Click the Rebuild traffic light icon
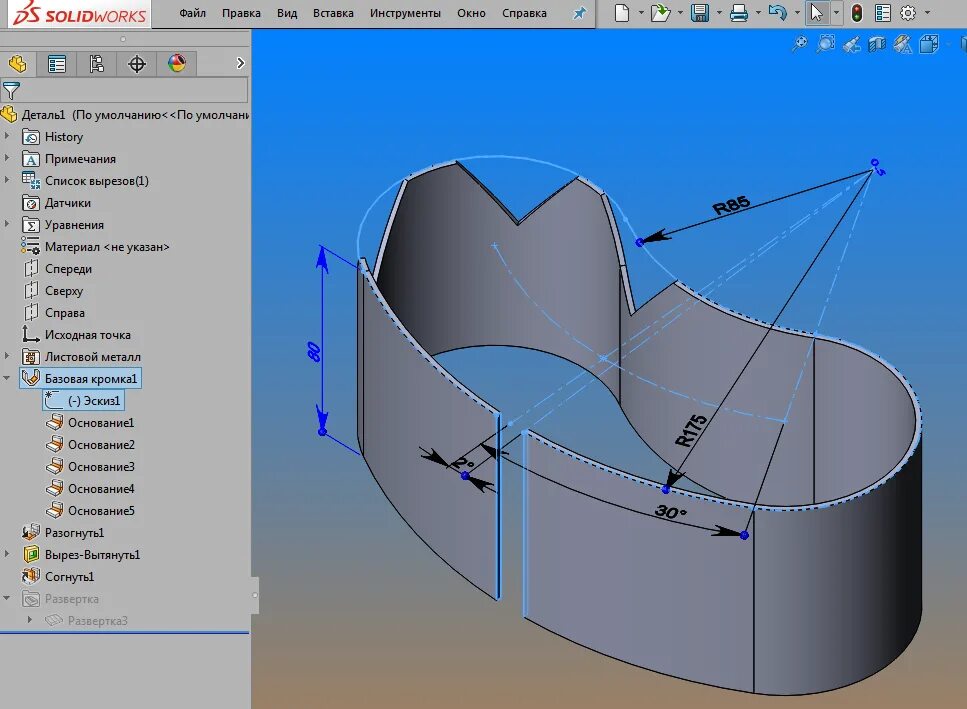Image resolution: width=967 pixels, height=709 pixels. pyautogui.click(x=857, y=12)
